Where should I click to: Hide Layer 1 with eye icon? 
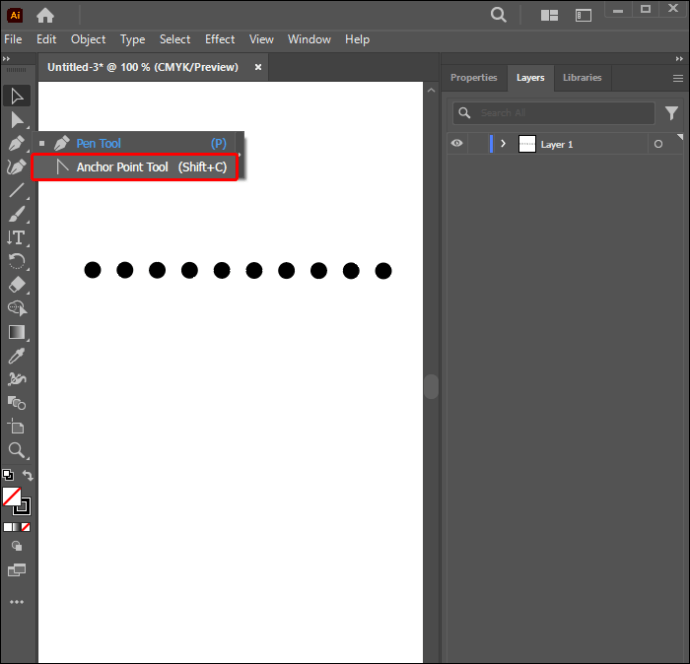(457, 143)
